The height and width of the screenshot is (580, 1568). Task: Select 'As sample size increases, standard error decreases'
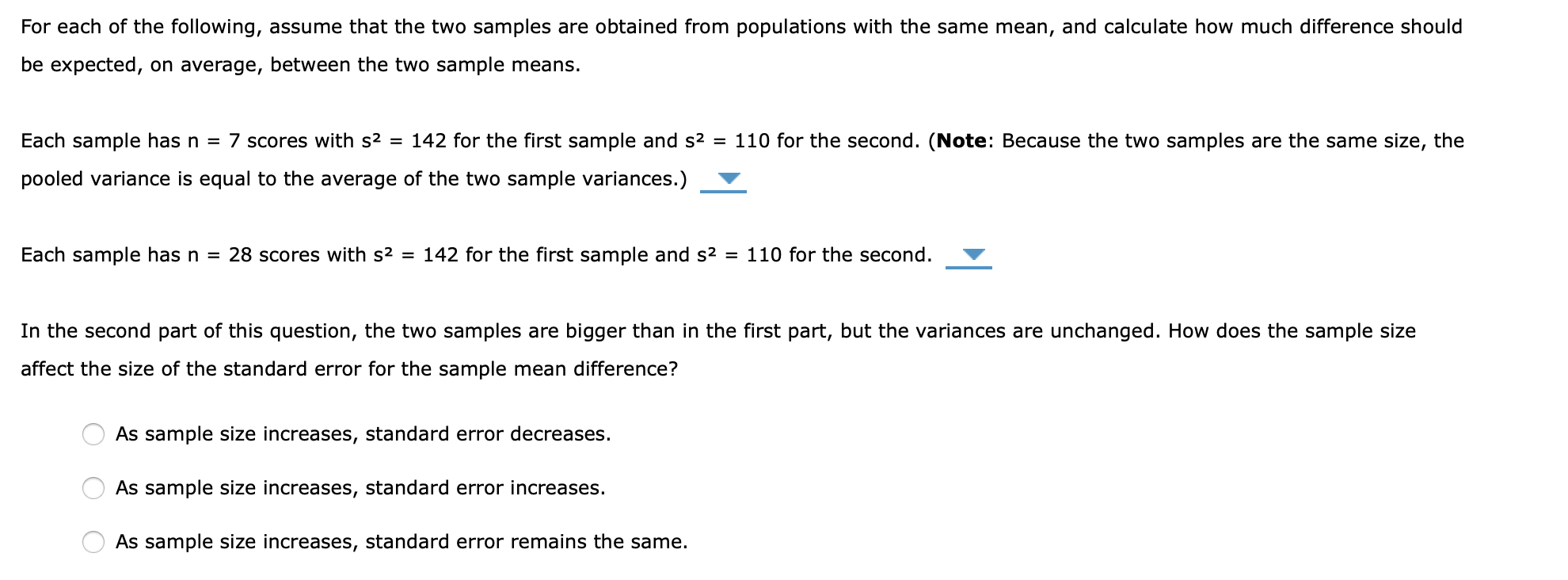pyautogui.click(x=93, y=433)
